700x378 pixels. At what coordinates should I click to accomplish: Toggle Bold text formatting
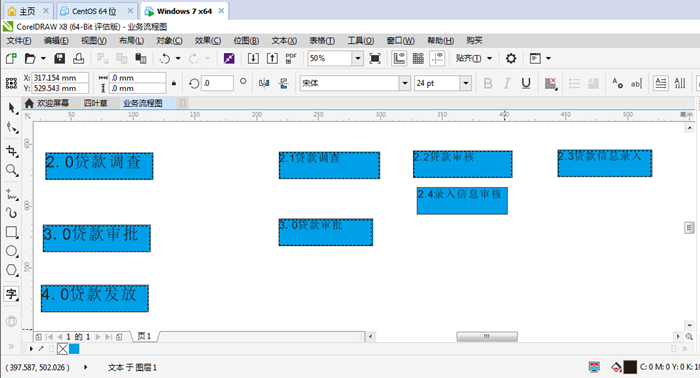coord(488,83)
